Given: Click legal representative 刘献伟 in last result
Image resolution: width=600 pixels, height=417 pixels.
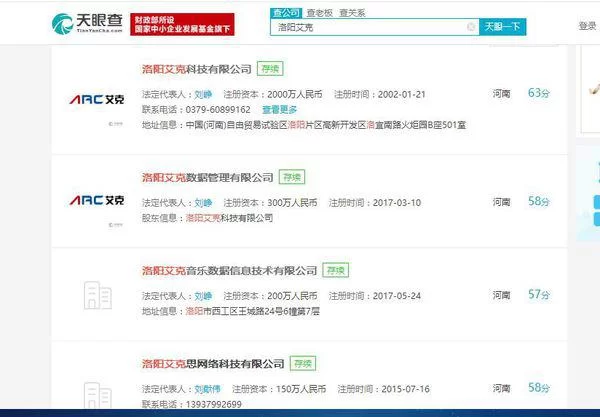Looking at the screenshot, I should point(208,387).
